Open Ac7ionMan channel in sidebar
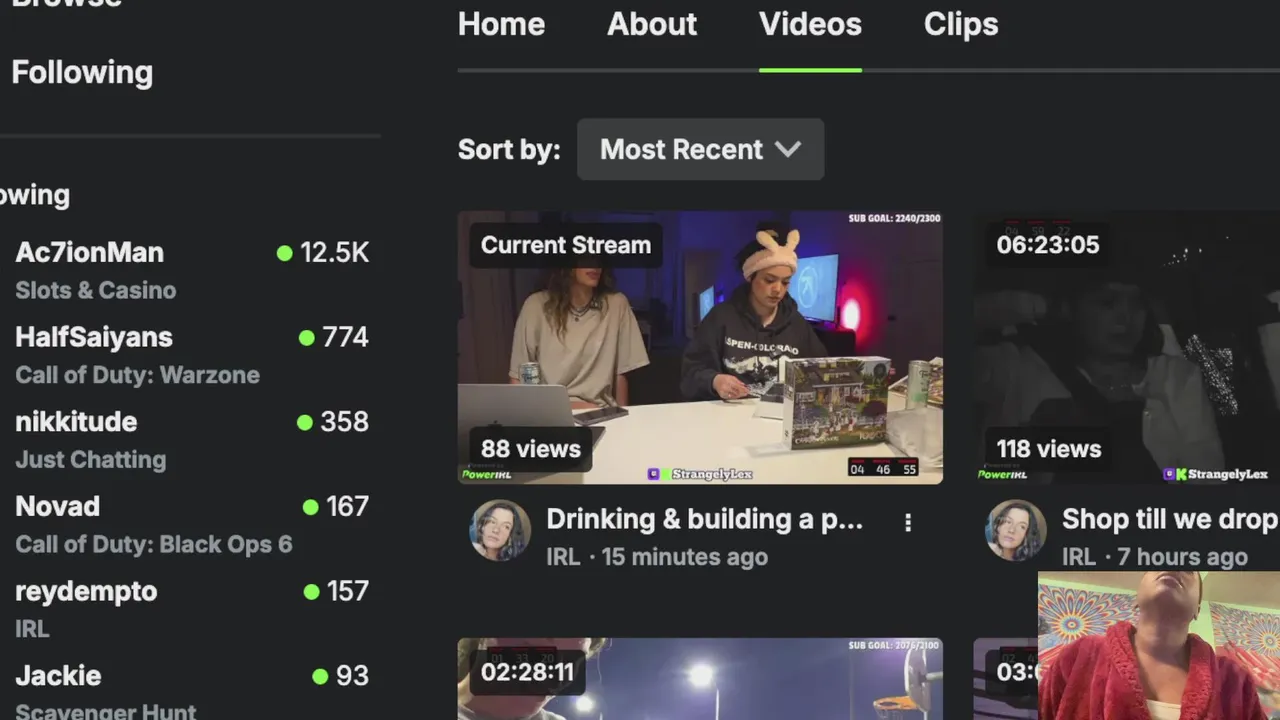 (x=89, y=252)
